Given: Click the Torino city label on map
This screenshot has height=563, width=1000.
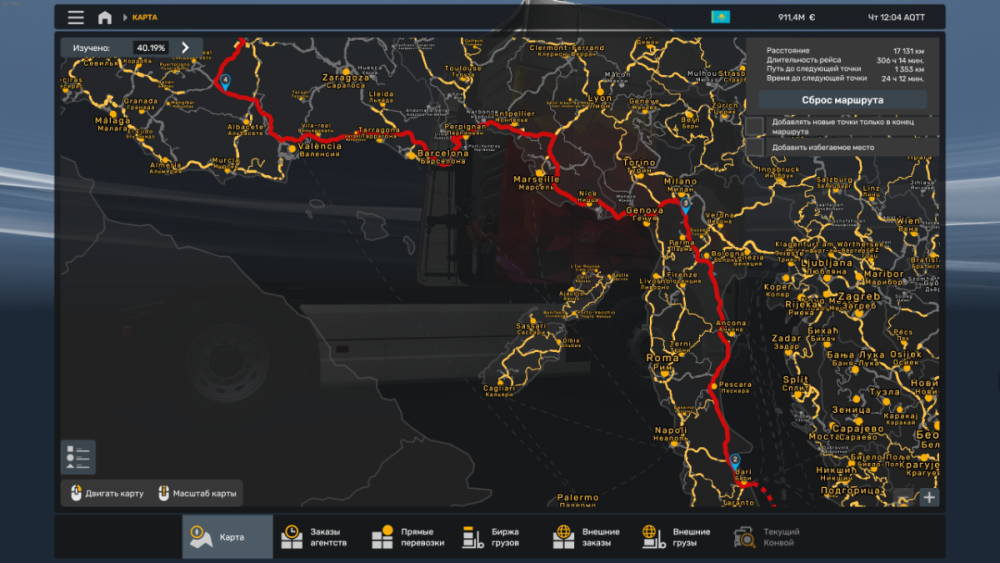Looking at the screenshot, I should [640, 163].
